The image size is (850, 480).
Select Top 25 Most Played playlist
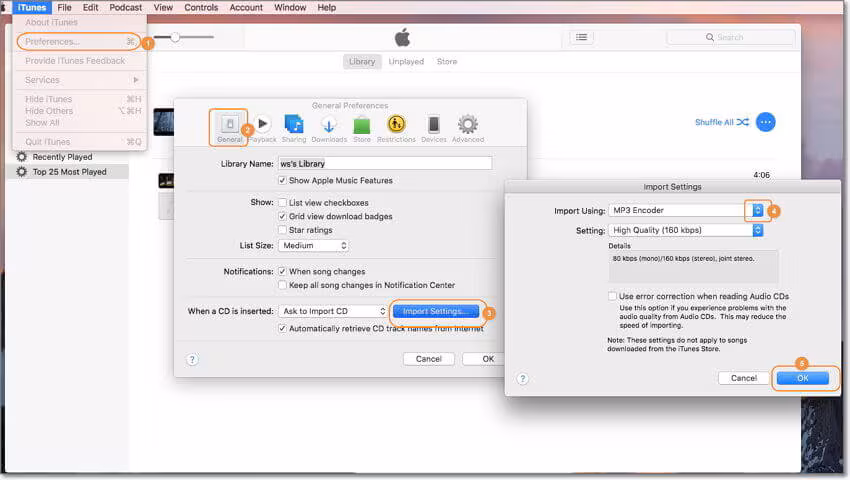point(67,172)
